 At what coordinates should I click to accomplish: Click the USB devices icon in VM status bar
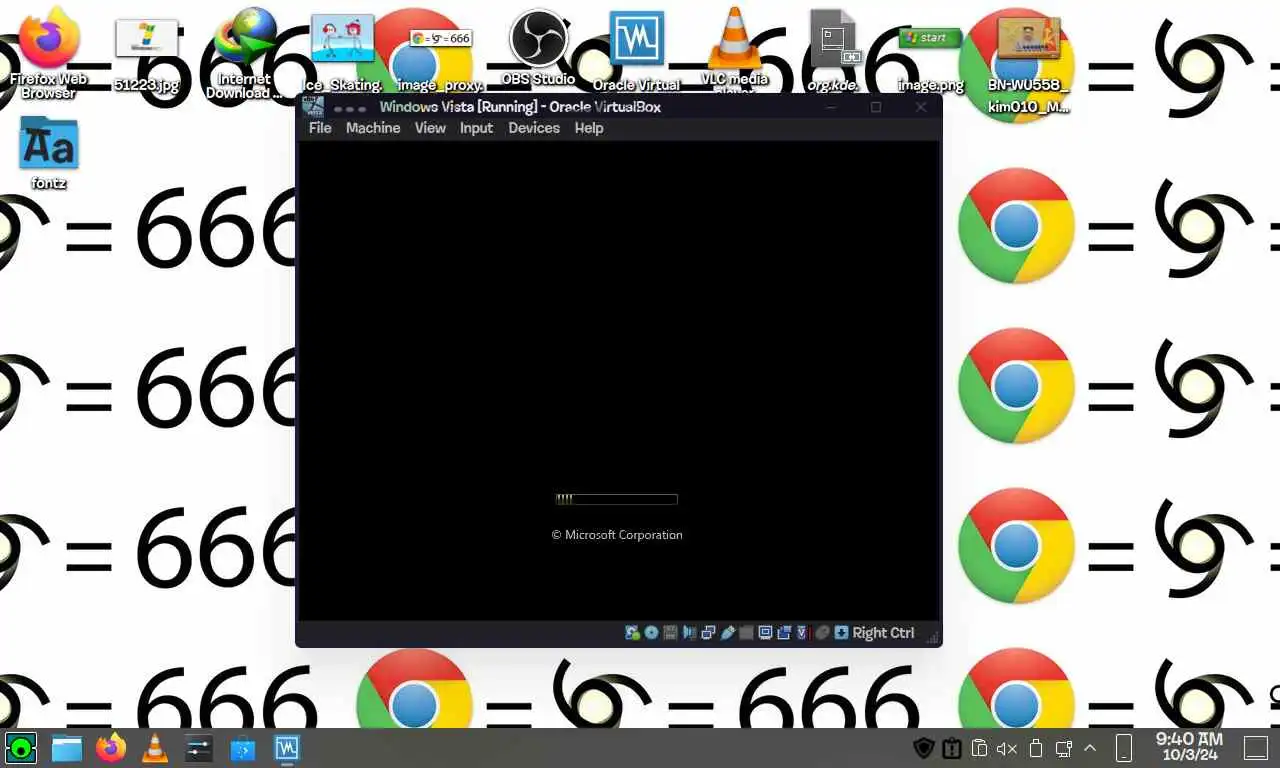(727, 633)
